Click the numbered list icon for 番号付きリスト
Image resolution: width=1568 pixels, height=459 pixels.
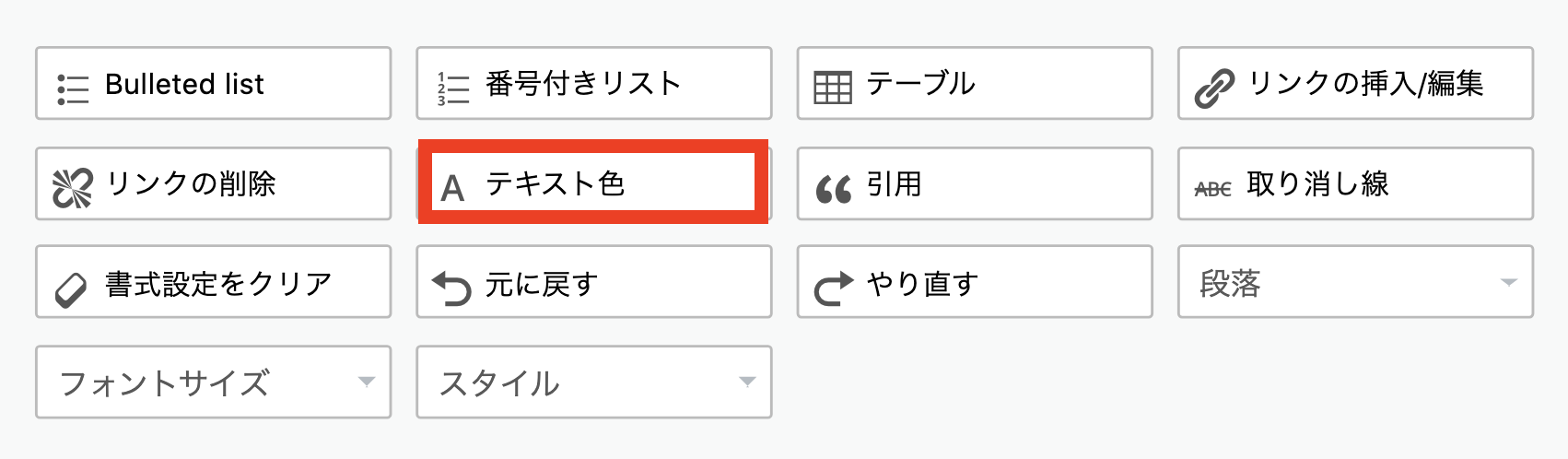(x=453, y=88)
